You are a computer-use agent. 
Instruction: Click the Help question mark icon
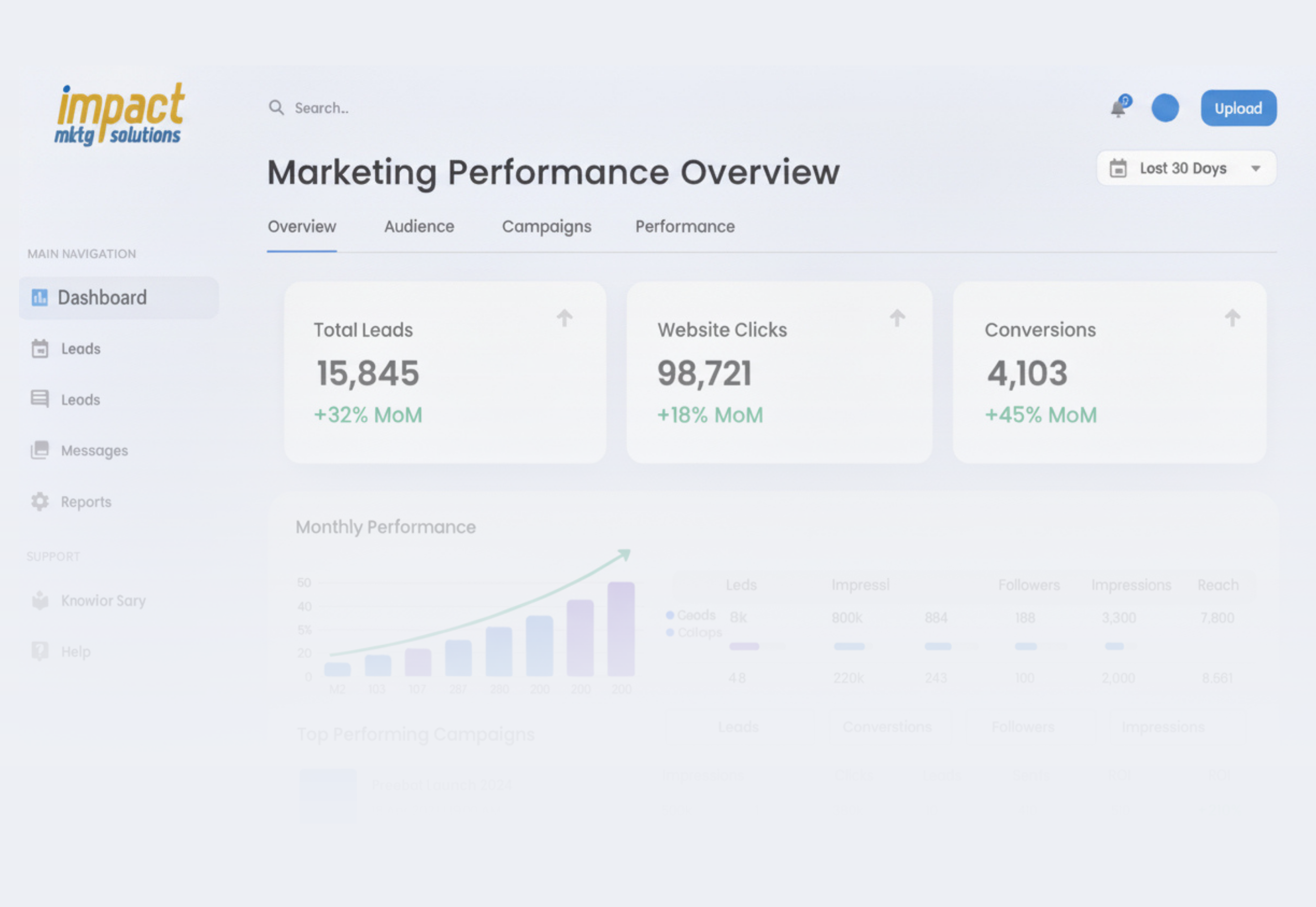[x=40, y=651]
